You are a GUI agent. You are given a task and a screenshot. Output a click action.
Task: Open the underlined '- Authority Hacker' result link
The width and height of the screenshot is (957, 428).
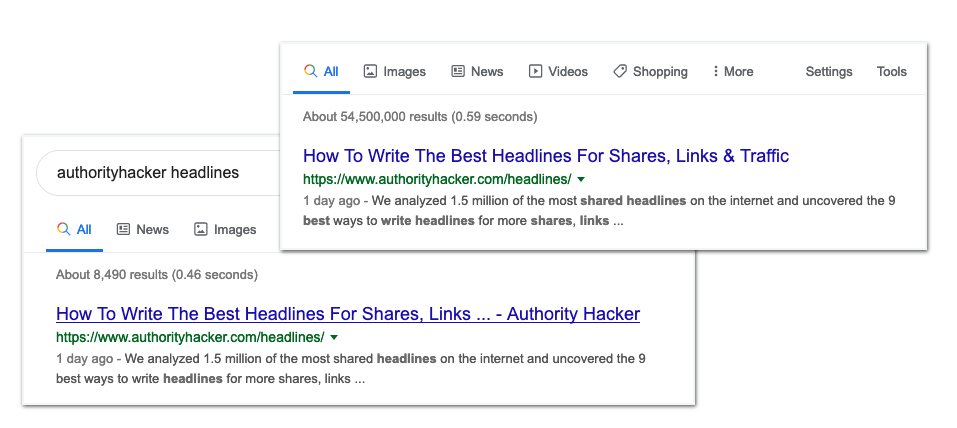coord(348,314)
